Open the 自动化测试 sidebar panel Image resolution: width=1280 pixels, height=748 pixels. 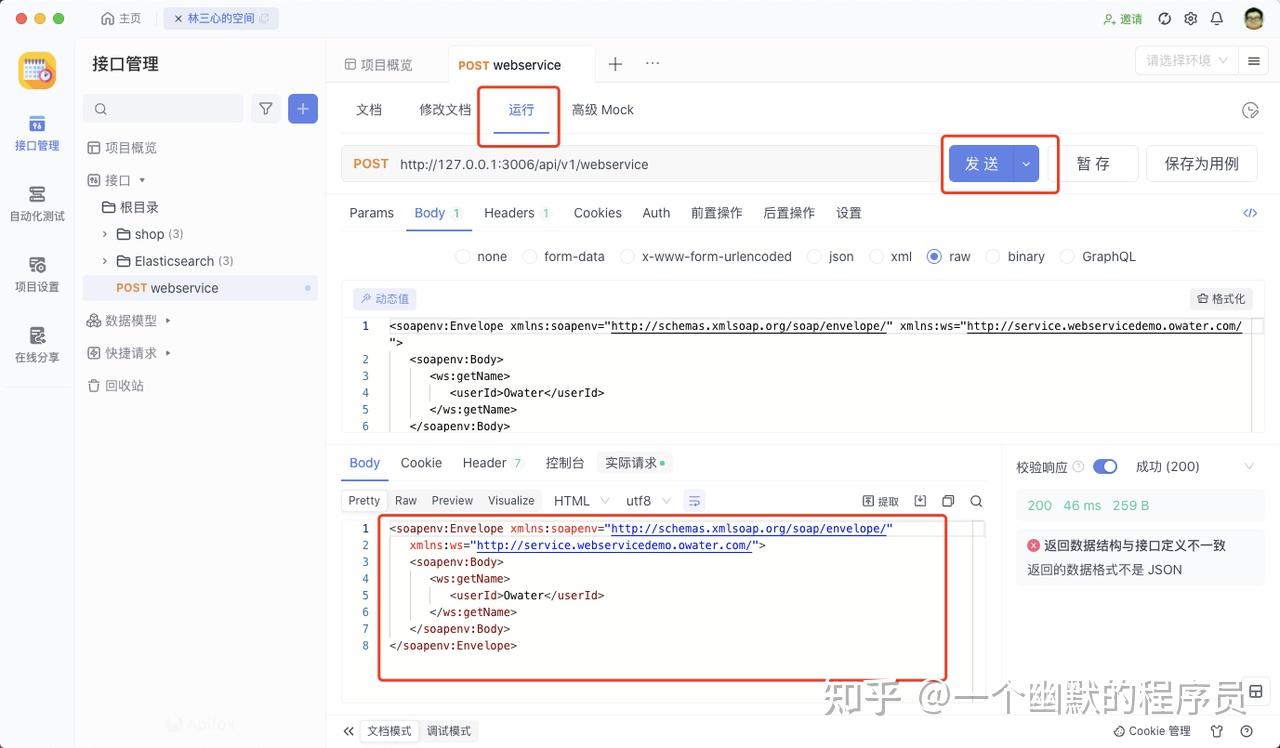pos(36,205)
